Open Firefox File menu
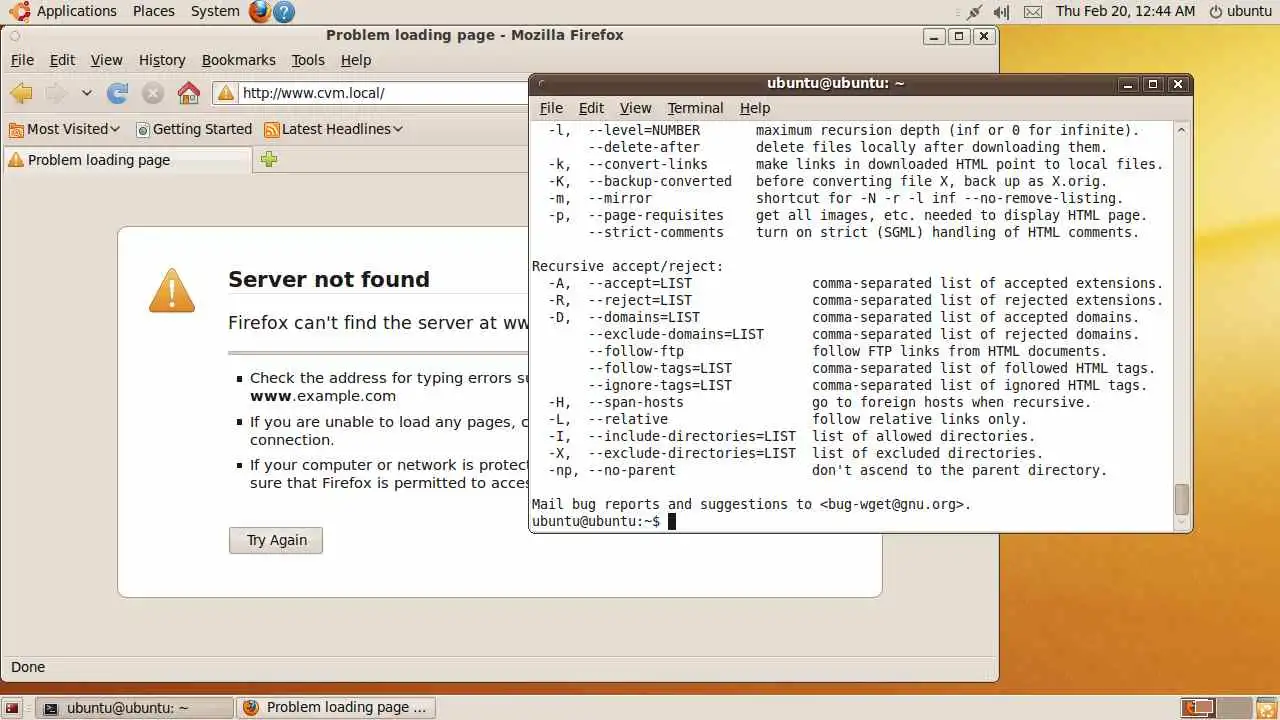Screen dimensions: 1280x720 pos(22,60)
